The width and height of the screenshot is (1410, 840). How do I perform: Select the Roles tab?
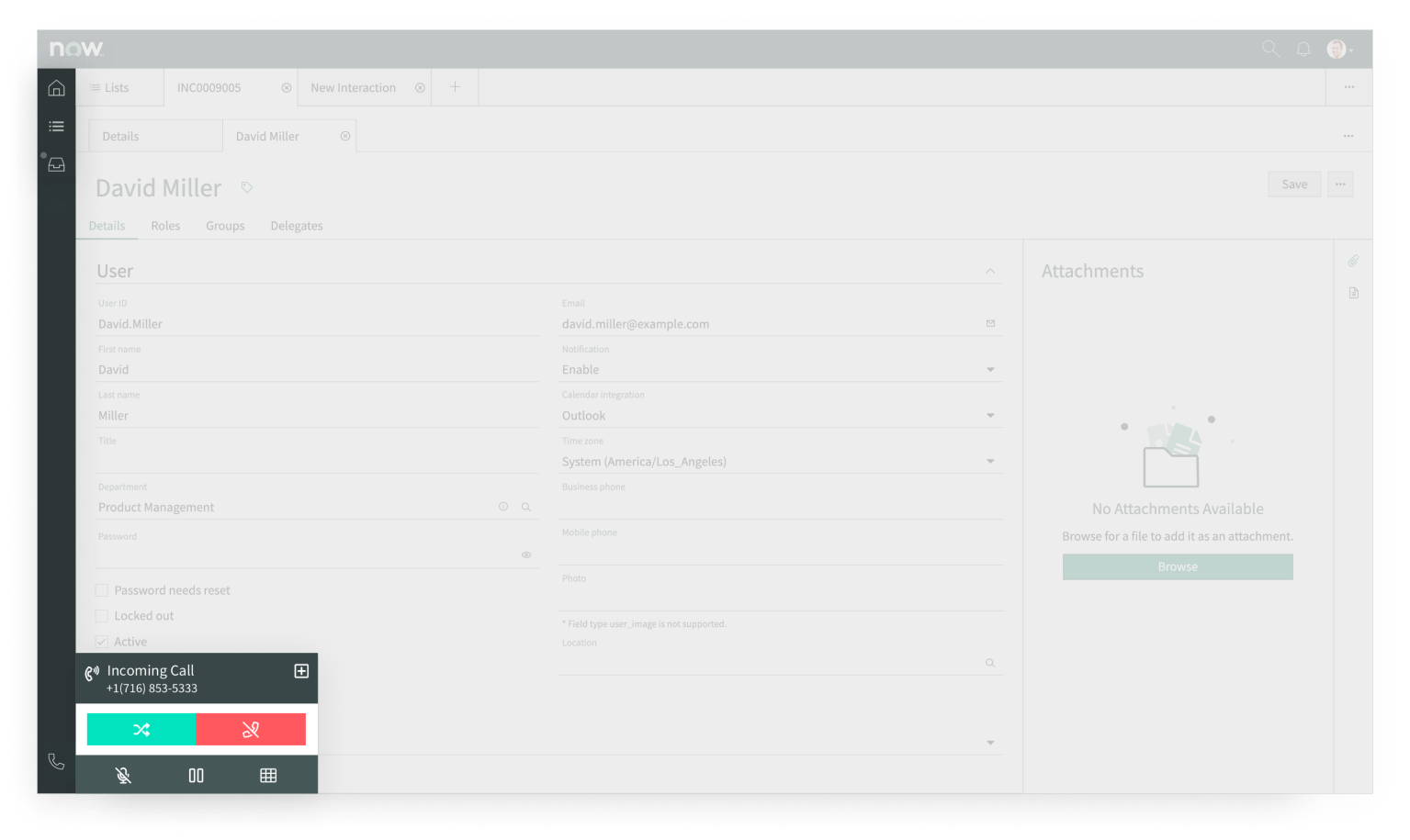(x=165, y=226)
